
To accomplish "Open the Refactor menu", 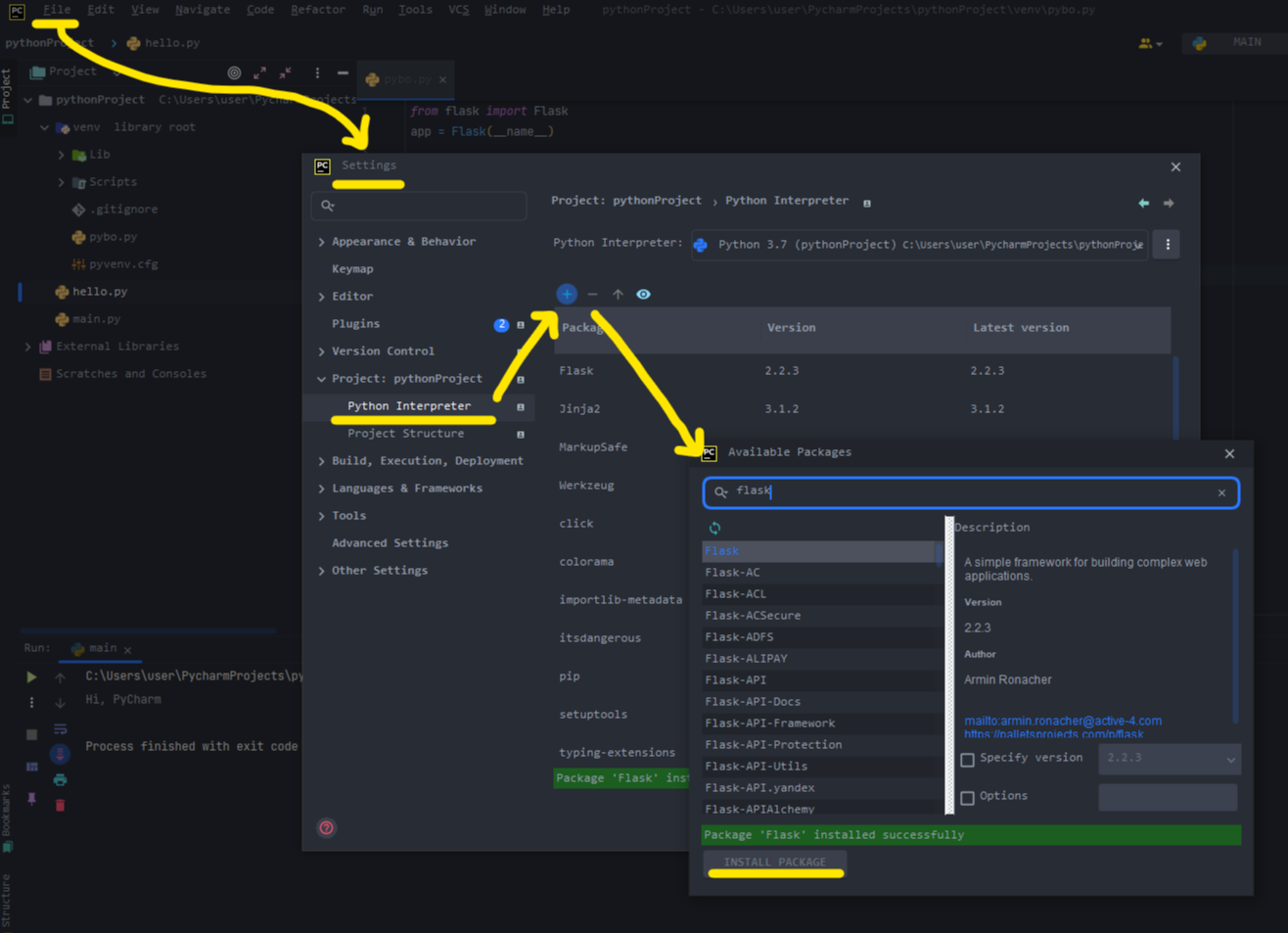I will 318,10.
